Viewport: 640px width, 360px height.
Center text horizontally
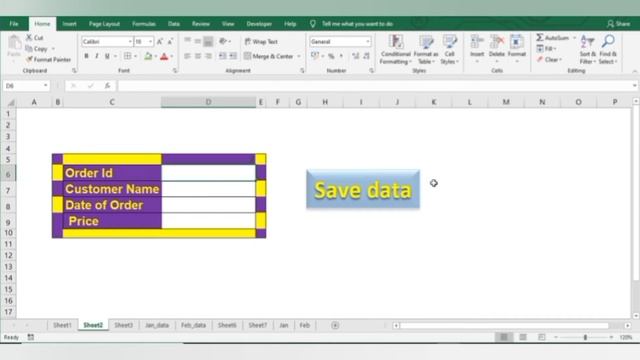point(198,56)
